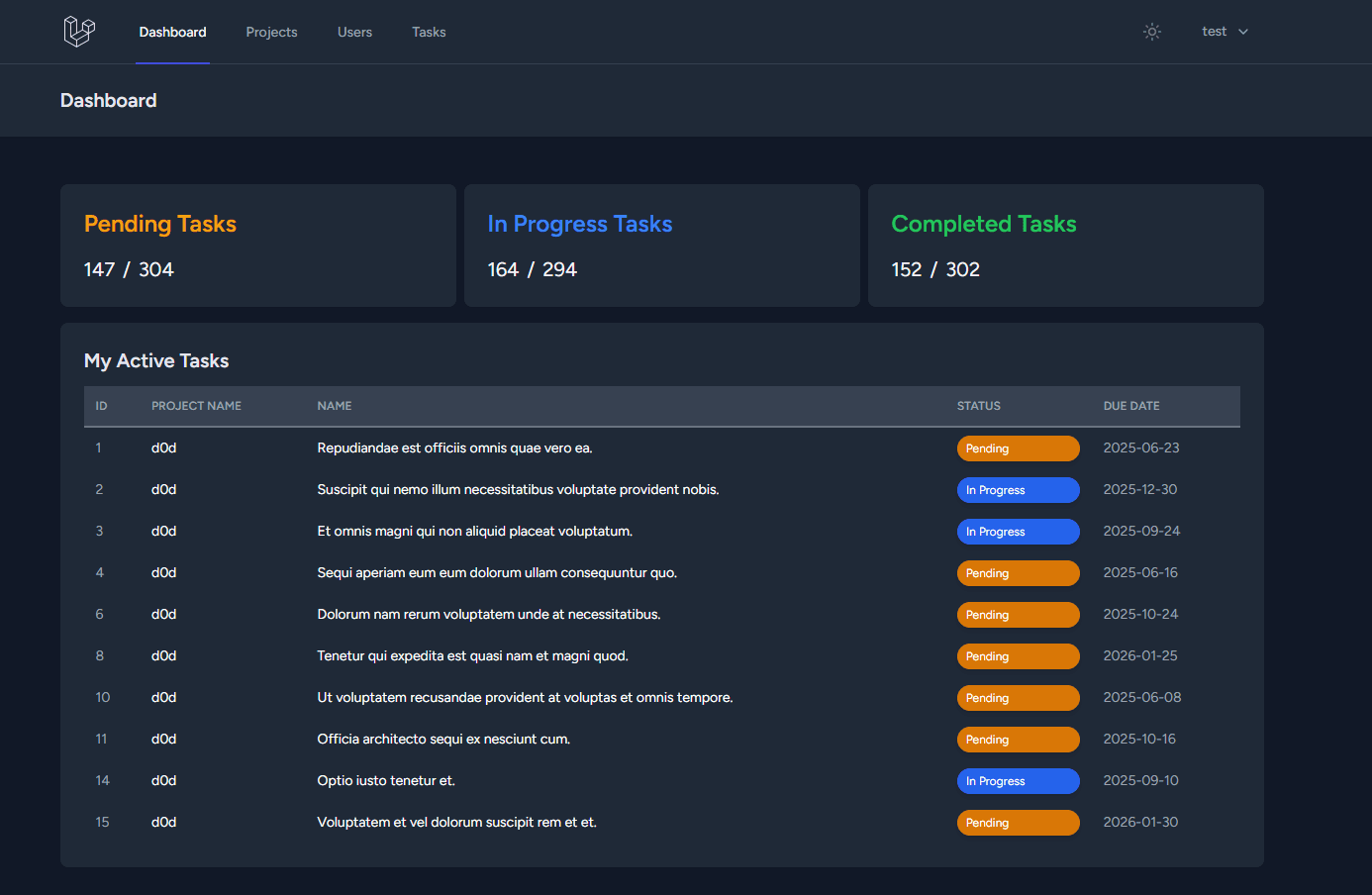The height and width of the screenshot is (895, 1372).
Task: Open the Completed Tasks summary card
Action: click(1065, 245)
